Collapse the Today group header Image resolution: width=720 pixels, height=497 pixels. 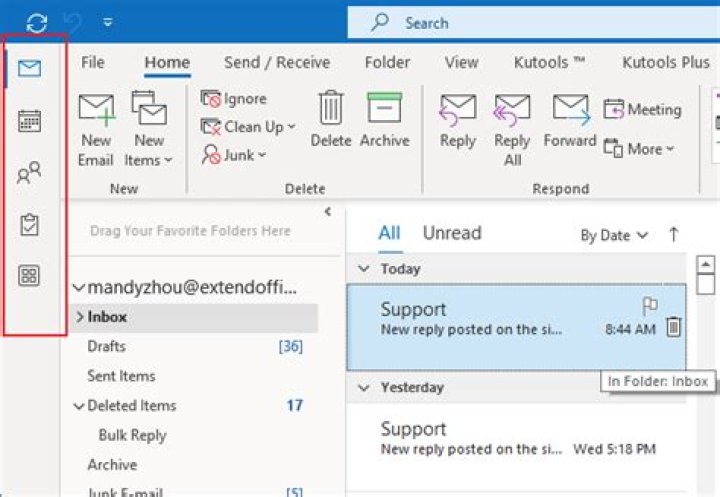click(x=364, y=269)
